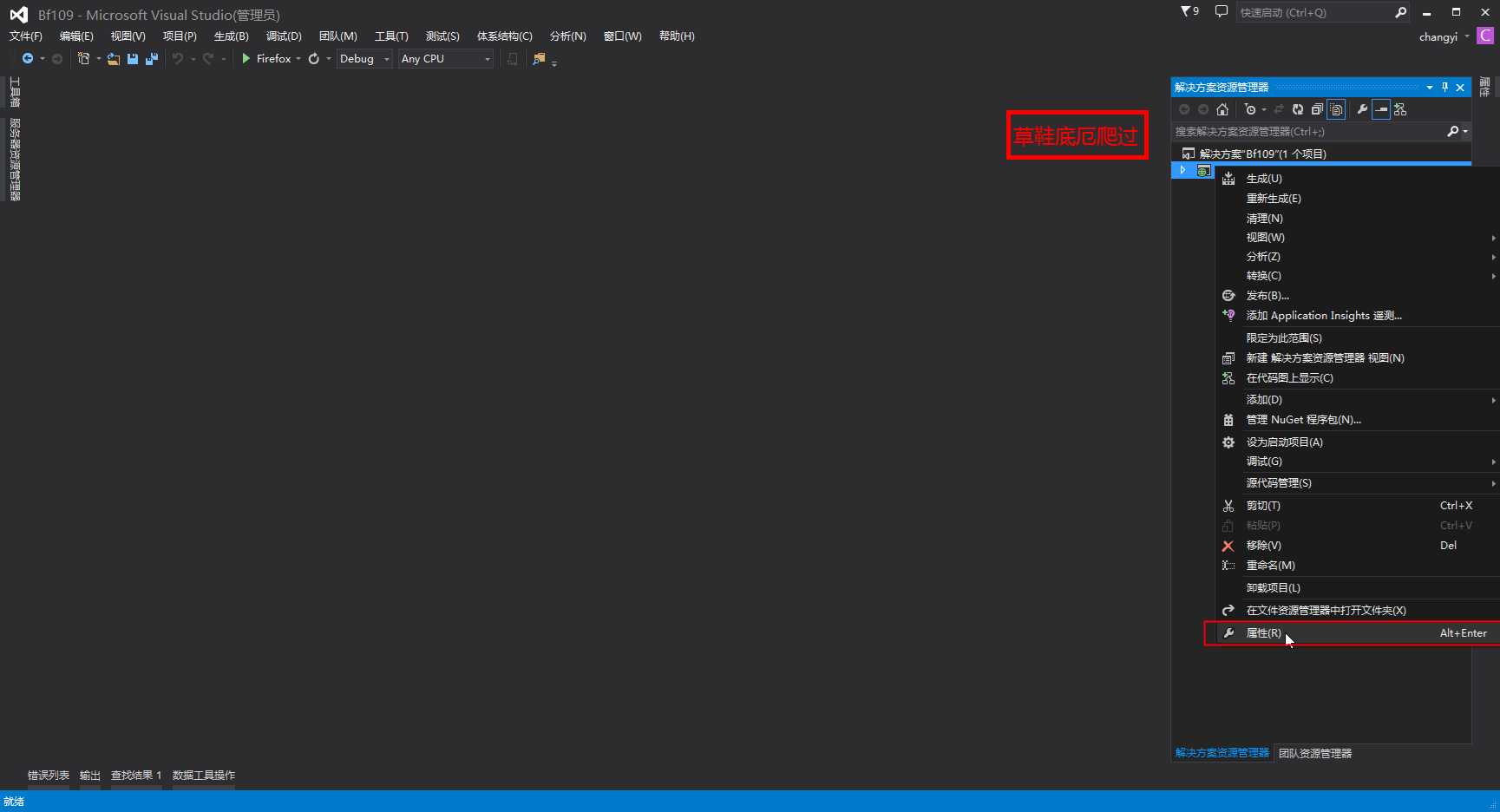
Task: Select 设为启动项目(A) in context menu
Action: tap(1358, 442)
